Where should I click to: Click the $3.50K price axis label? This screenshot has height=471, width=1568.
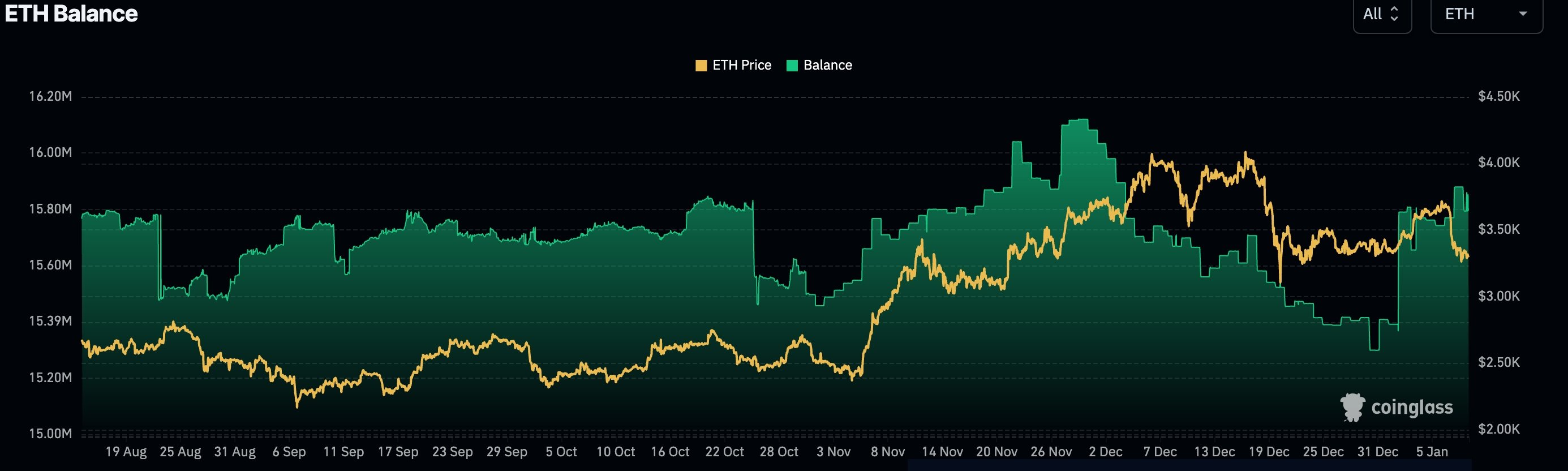1498,230
